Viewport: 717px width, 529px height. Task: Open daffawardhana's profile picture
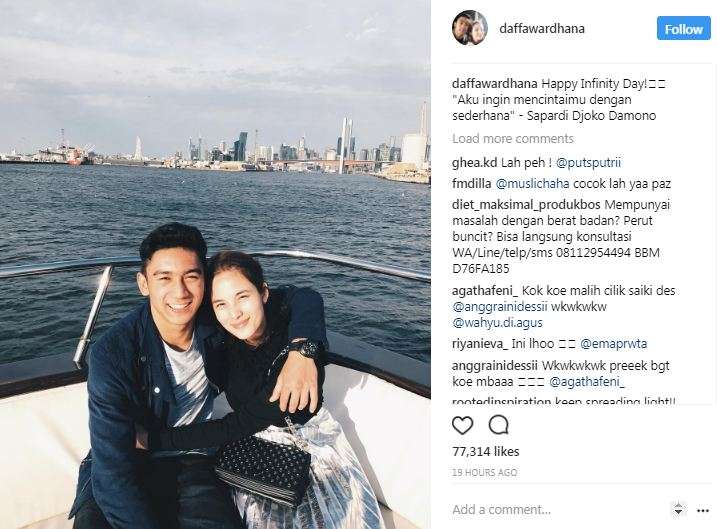[x=470, y=28]
